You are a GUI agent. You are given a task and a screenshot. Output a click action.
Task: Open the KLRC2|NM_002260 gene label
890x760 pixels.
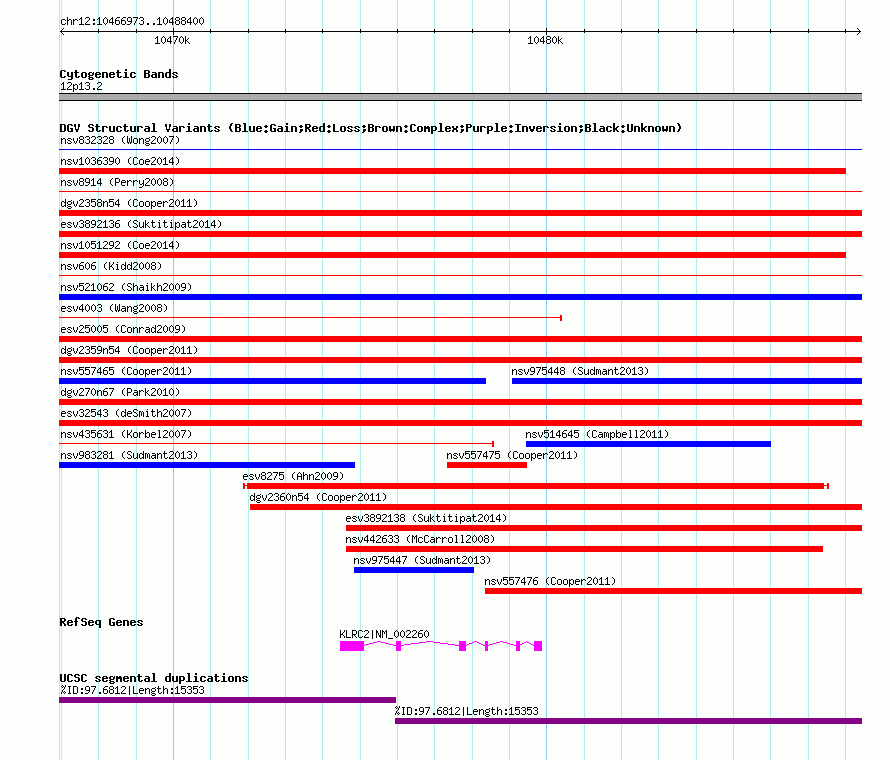click(x=384, y=634)
